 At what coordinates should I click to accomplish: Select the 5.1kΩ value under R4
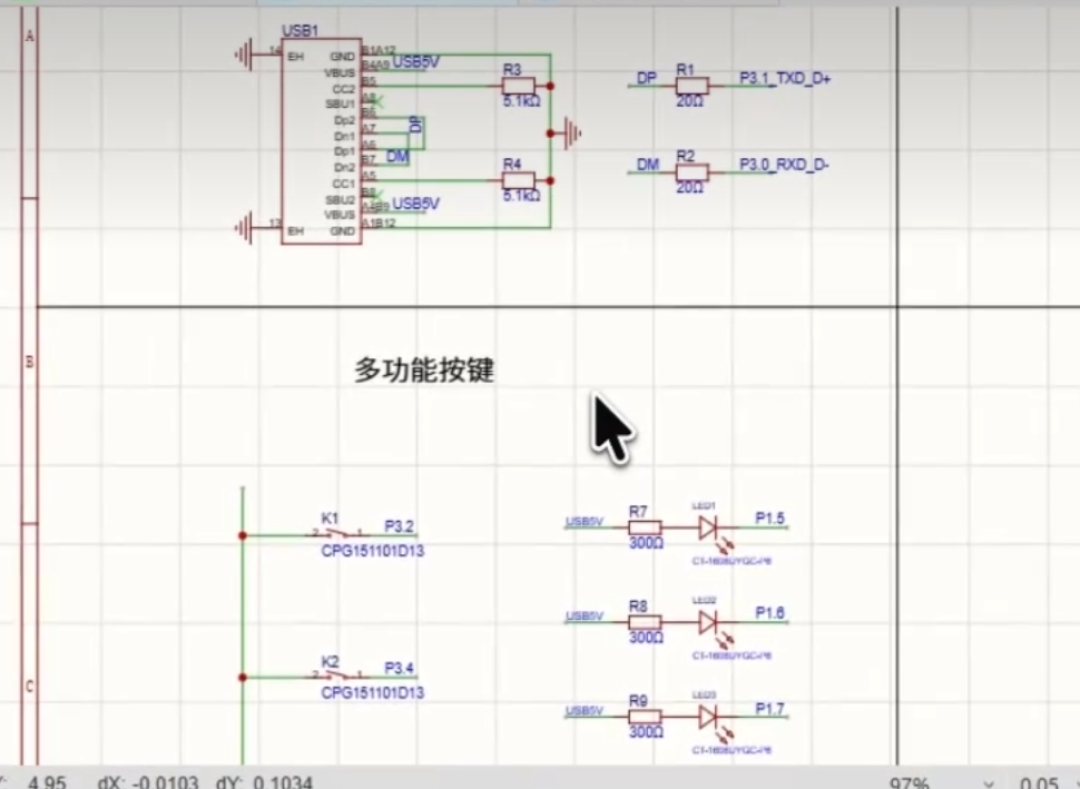(x=521, y=196)
